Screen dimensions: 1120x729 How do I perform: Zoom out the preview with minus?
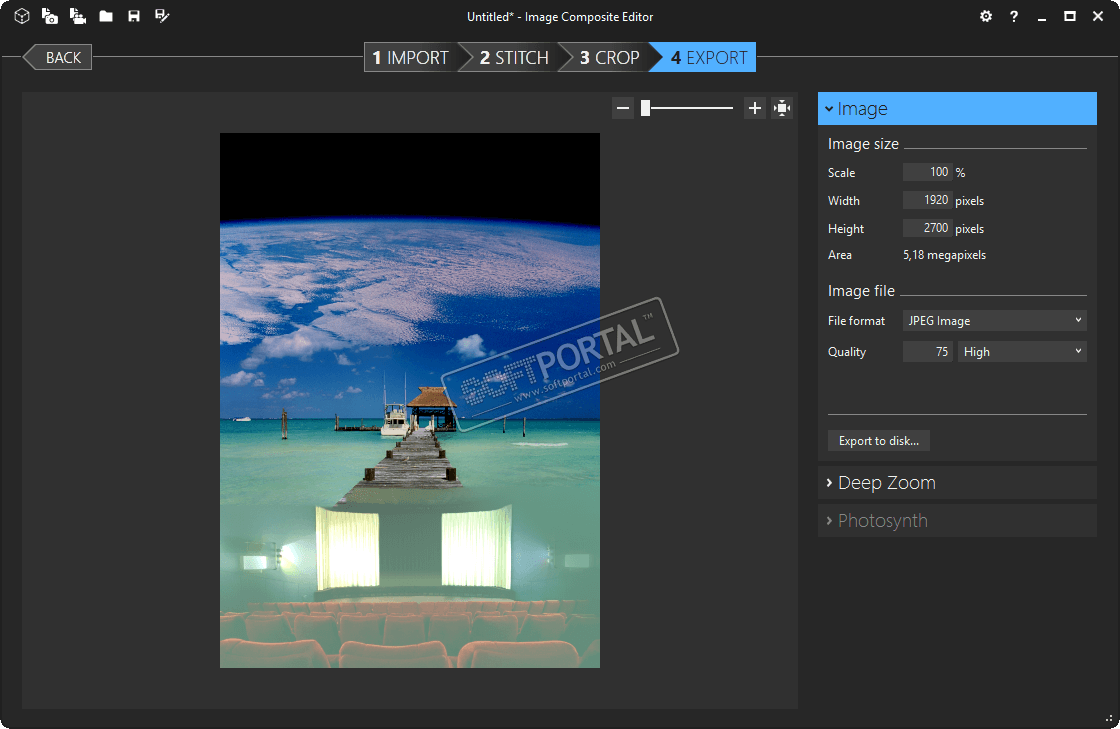[623, 109]
